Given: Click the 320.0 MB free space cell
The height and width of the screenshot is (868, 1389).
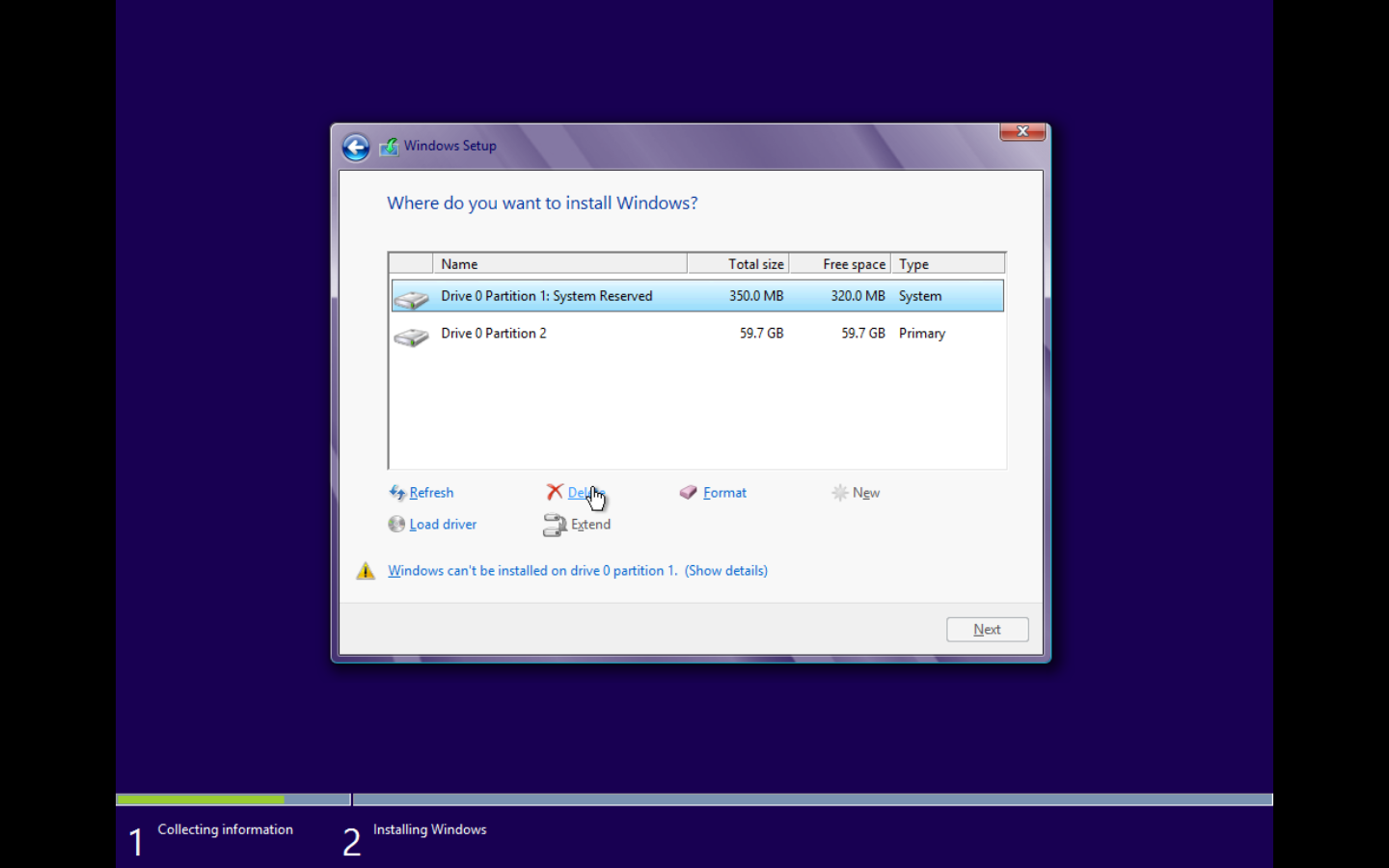Looking at the screenshot, I should point(858,296).
